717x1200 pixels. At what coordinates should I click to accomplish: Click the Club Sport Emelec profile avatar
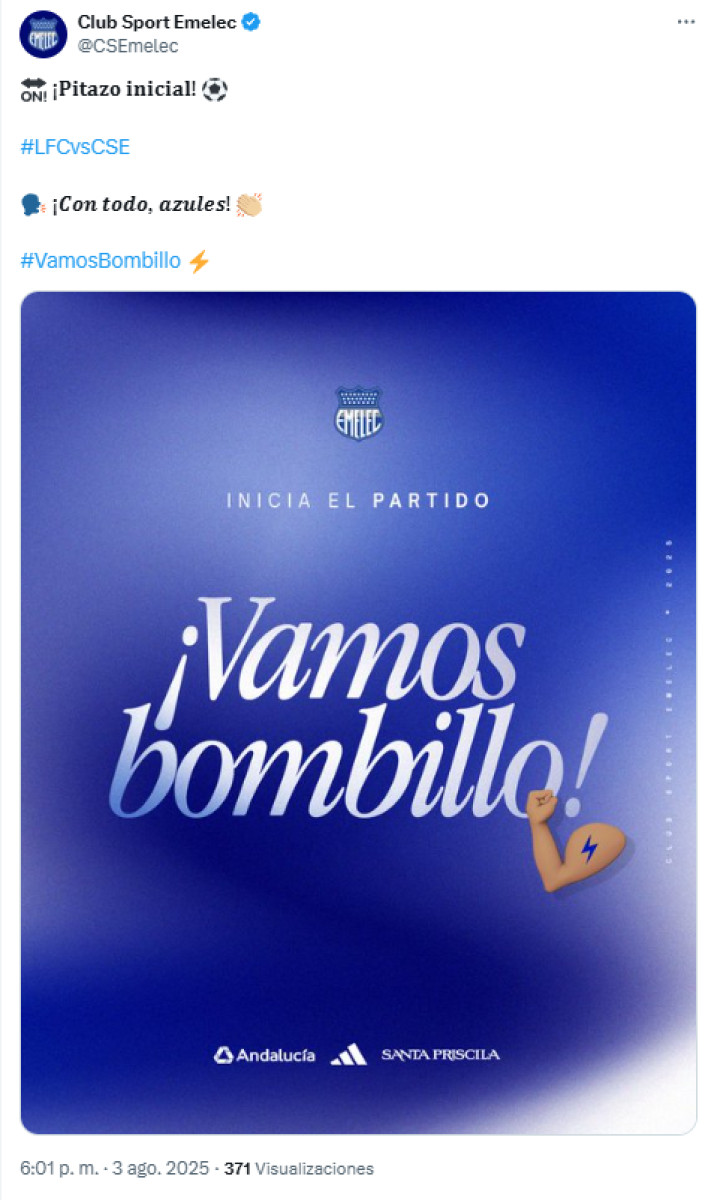[x=43, y=34]
